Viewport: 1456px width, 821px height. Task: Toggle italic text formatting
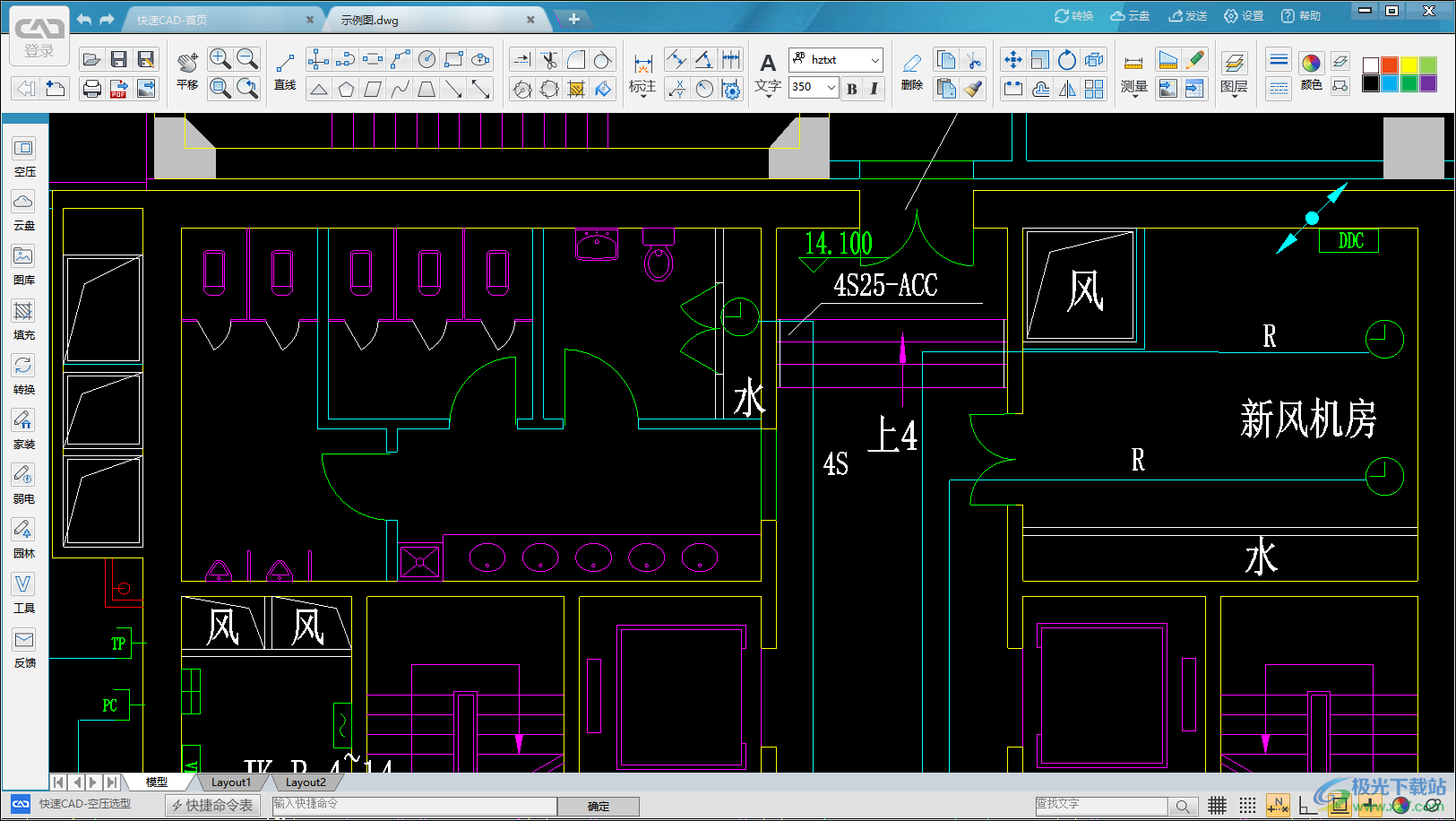coord(874,88)
